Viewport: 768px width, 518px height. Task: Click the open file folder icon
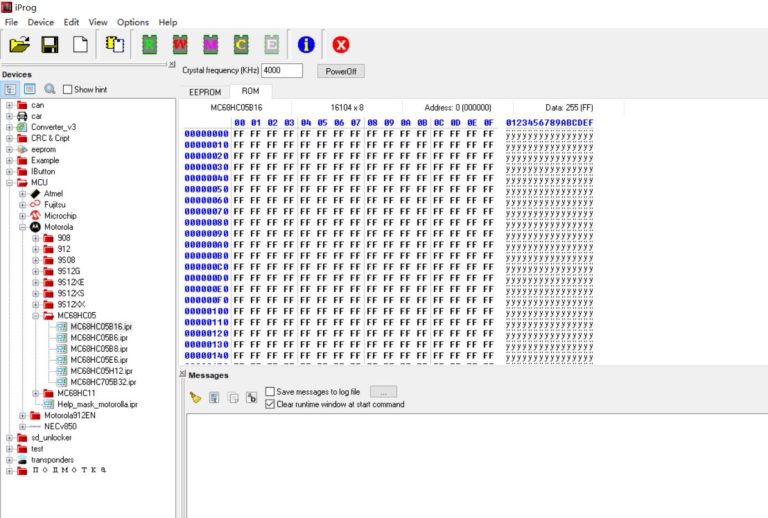point(19,45)
